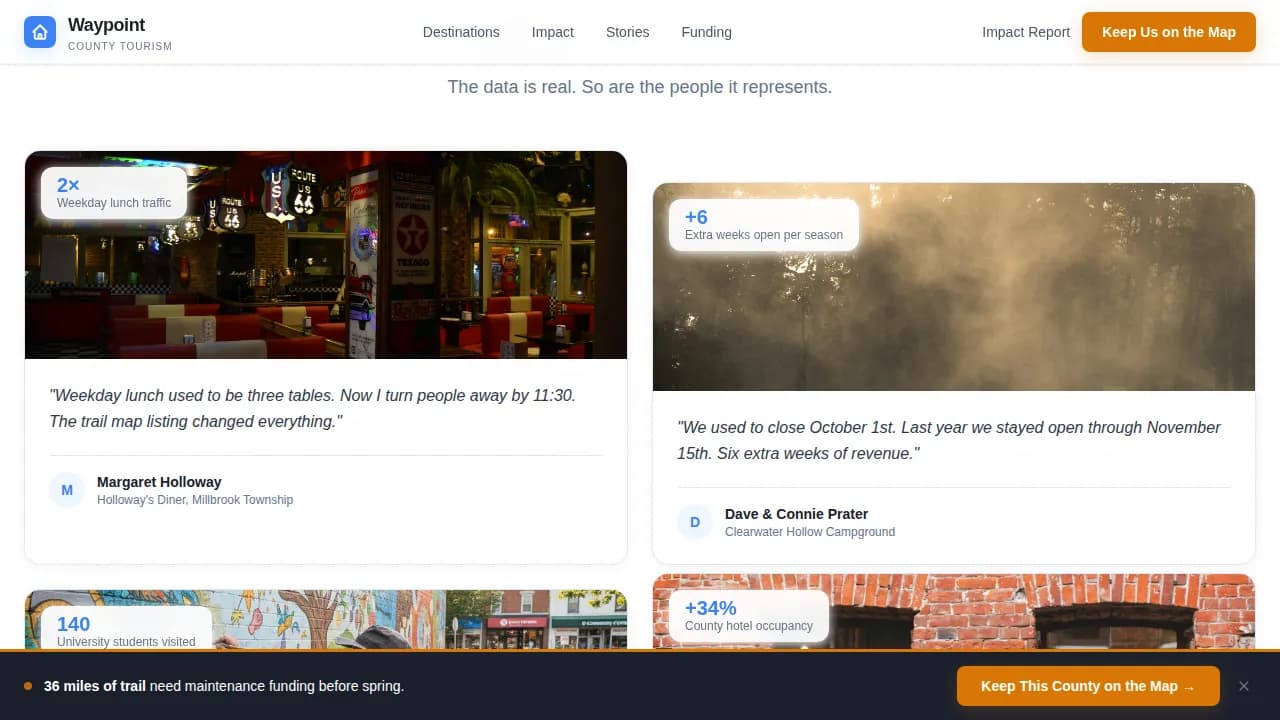This screenshot has height=720, width=1280.
Task: Click the Waypoint brand name
Action: coord(106,25)
